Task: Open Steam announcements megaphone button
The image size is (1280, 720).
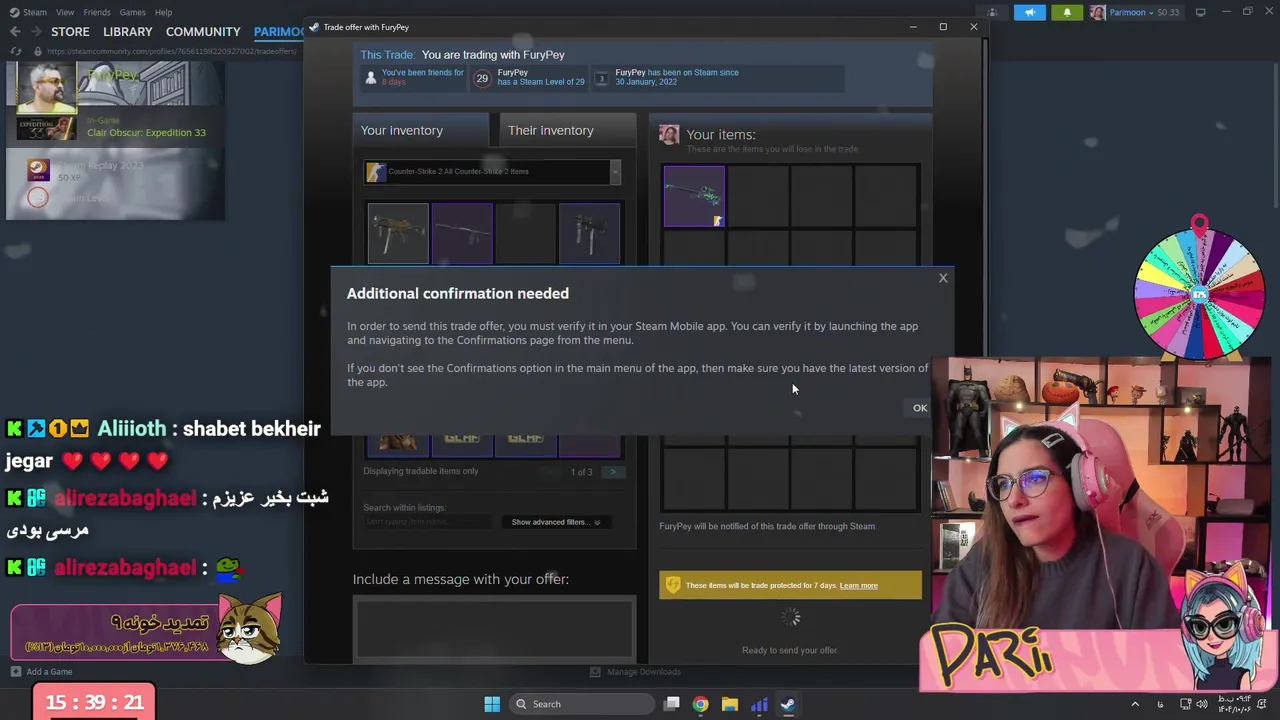Action: pos(1029,12)
